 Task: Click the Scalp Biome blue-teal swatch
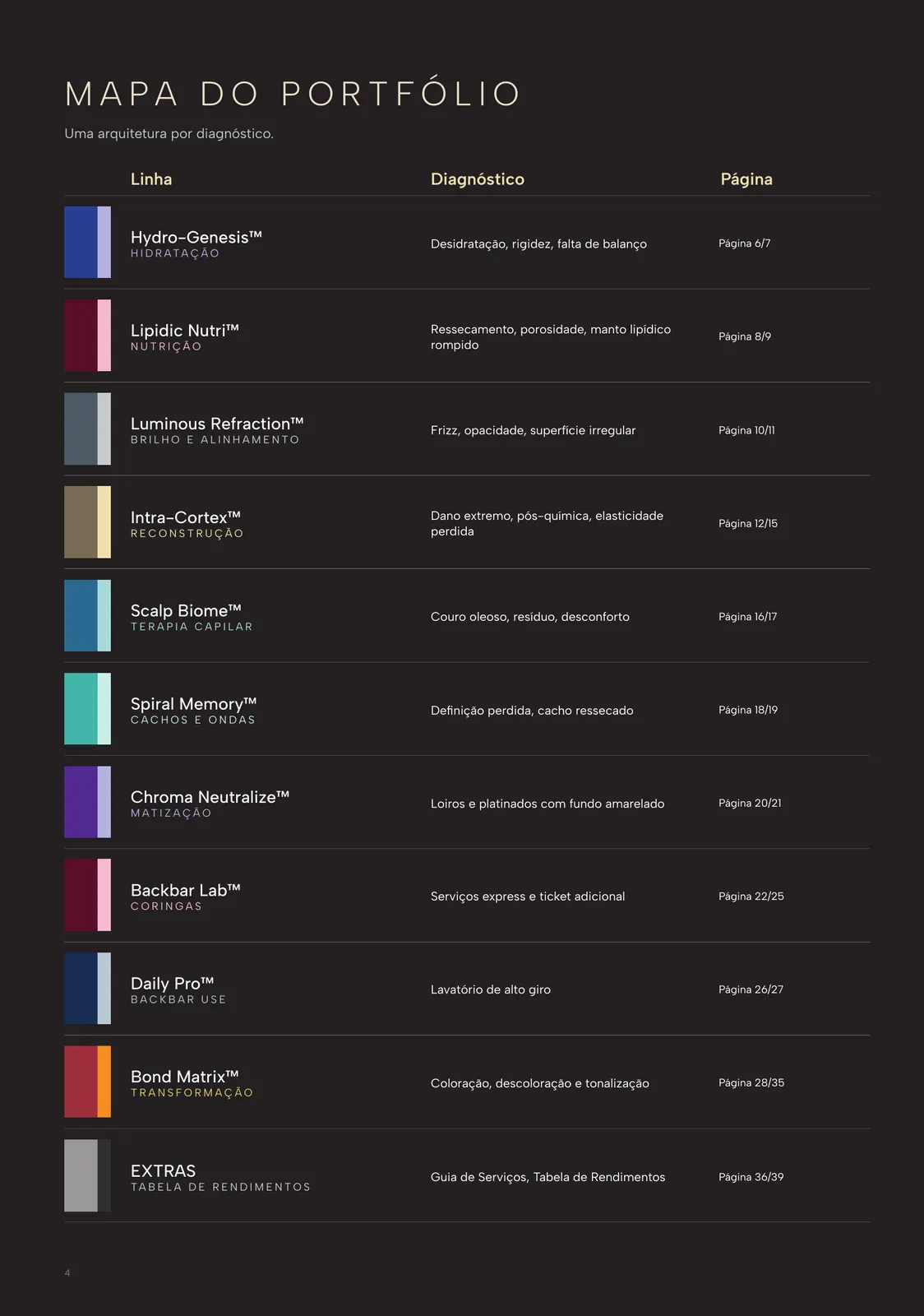click(87, 615)
